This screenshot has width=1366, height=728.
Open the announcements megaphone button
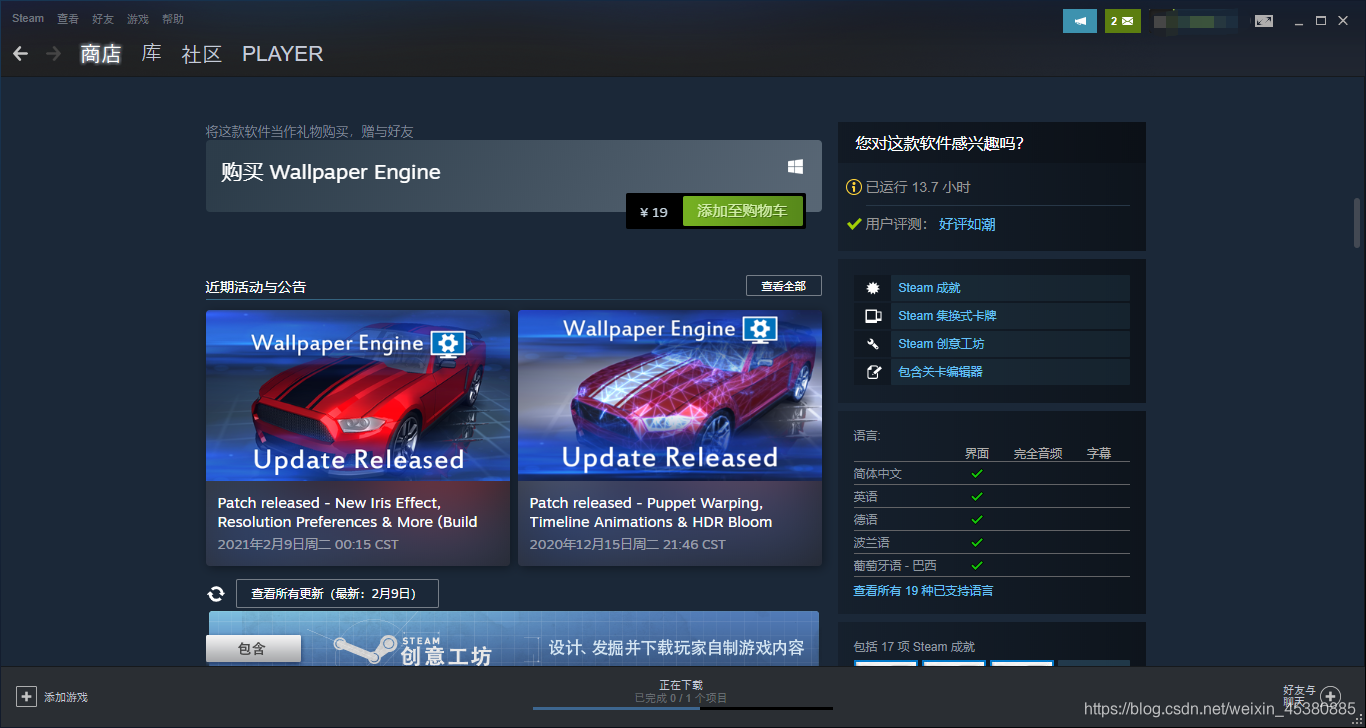[1080, 20]
